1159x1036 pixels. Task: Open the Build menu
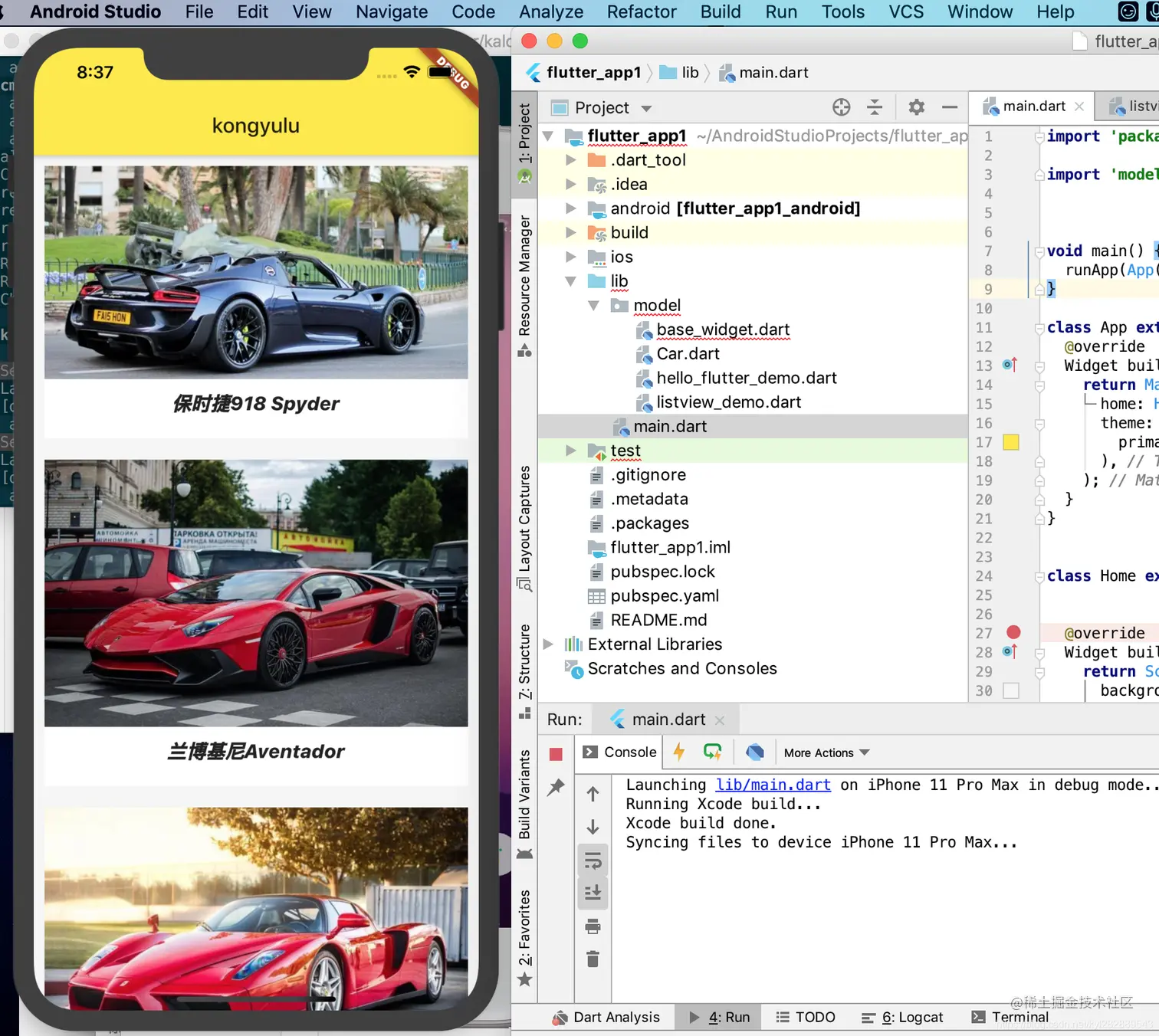click(721, 11)
